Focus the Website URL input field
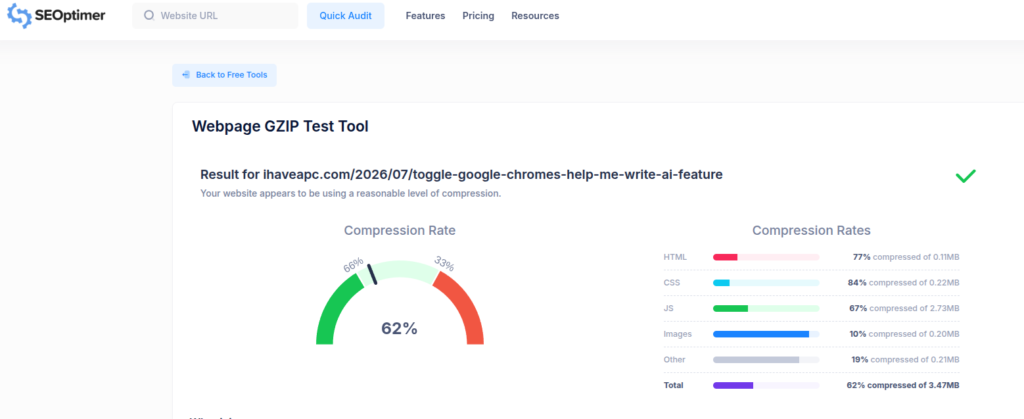This screenshot has height=419, width=1024. 215,16
